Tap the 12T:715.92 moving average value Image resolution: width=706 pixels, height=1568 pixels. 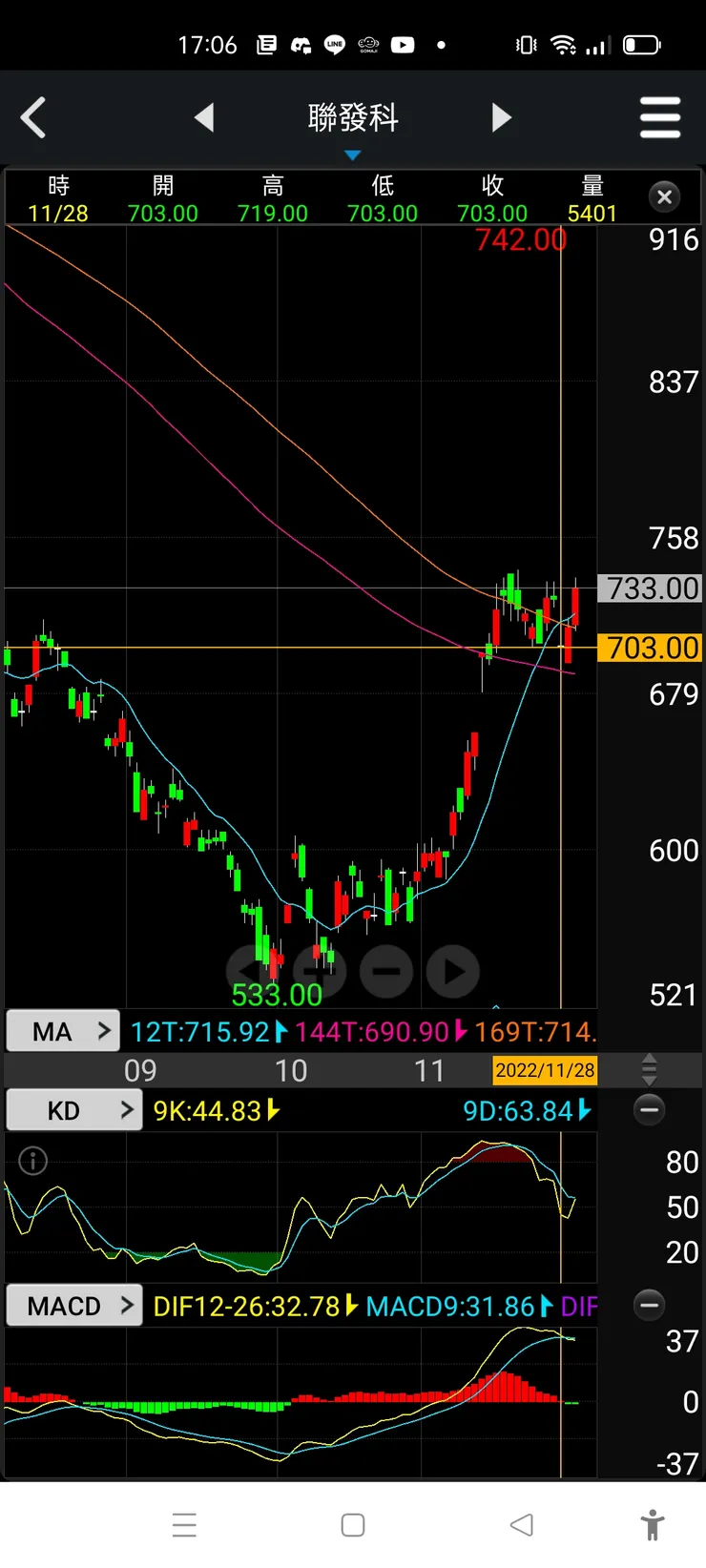200,1032
